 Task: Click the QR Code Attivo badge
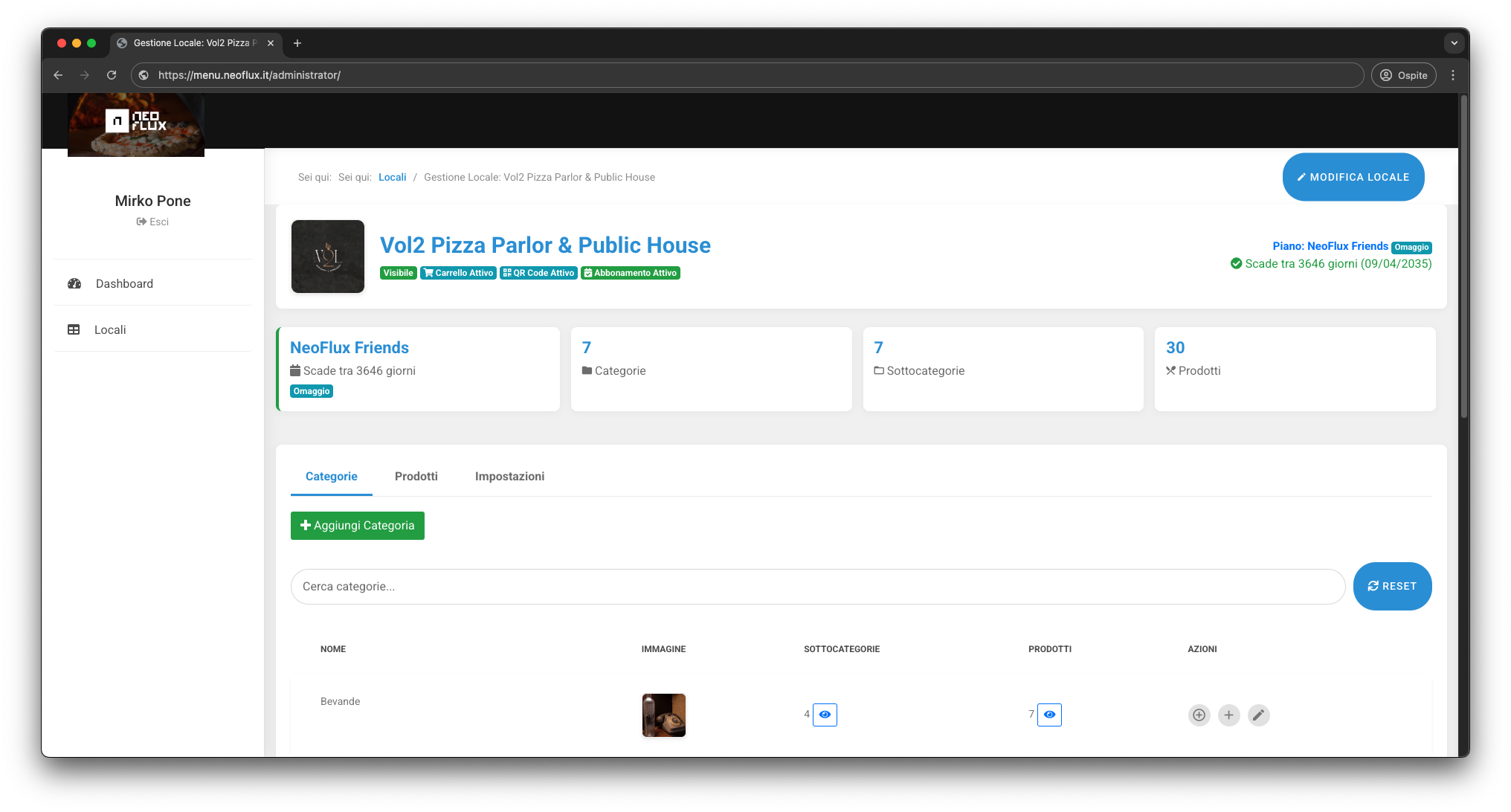(538, 273)
